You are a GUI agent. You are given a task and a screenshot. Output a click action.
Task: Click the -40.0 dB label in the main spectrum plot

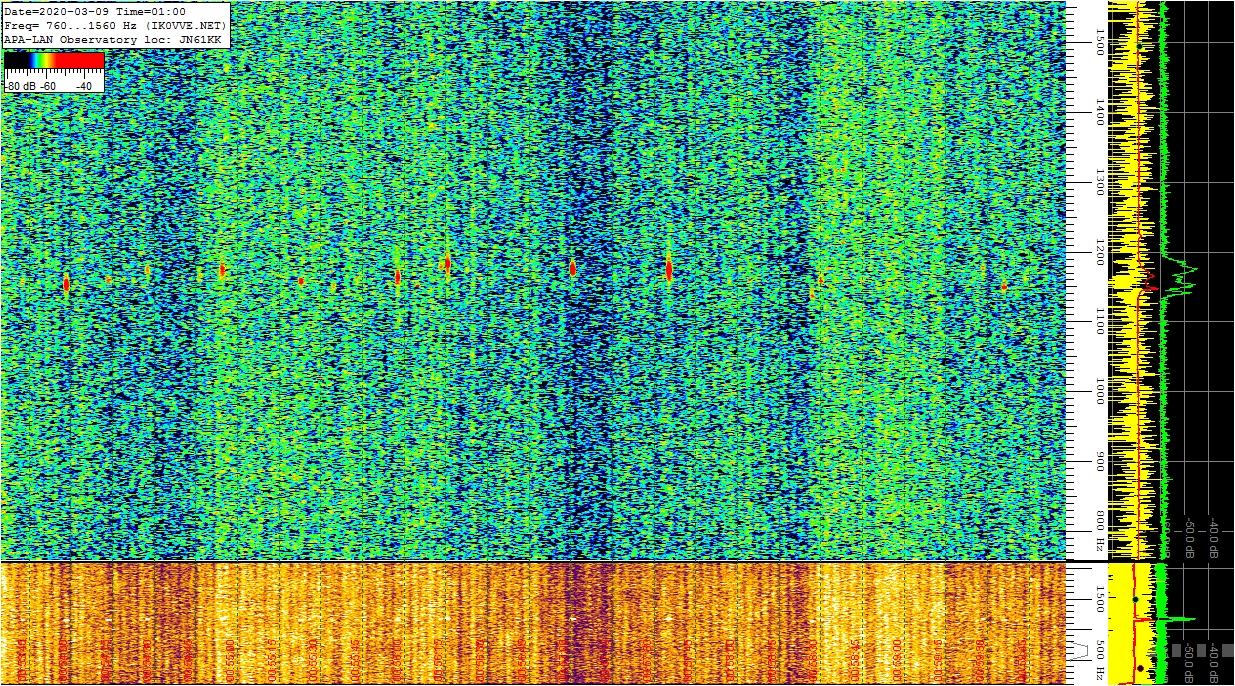click(x=1213, y=538)
